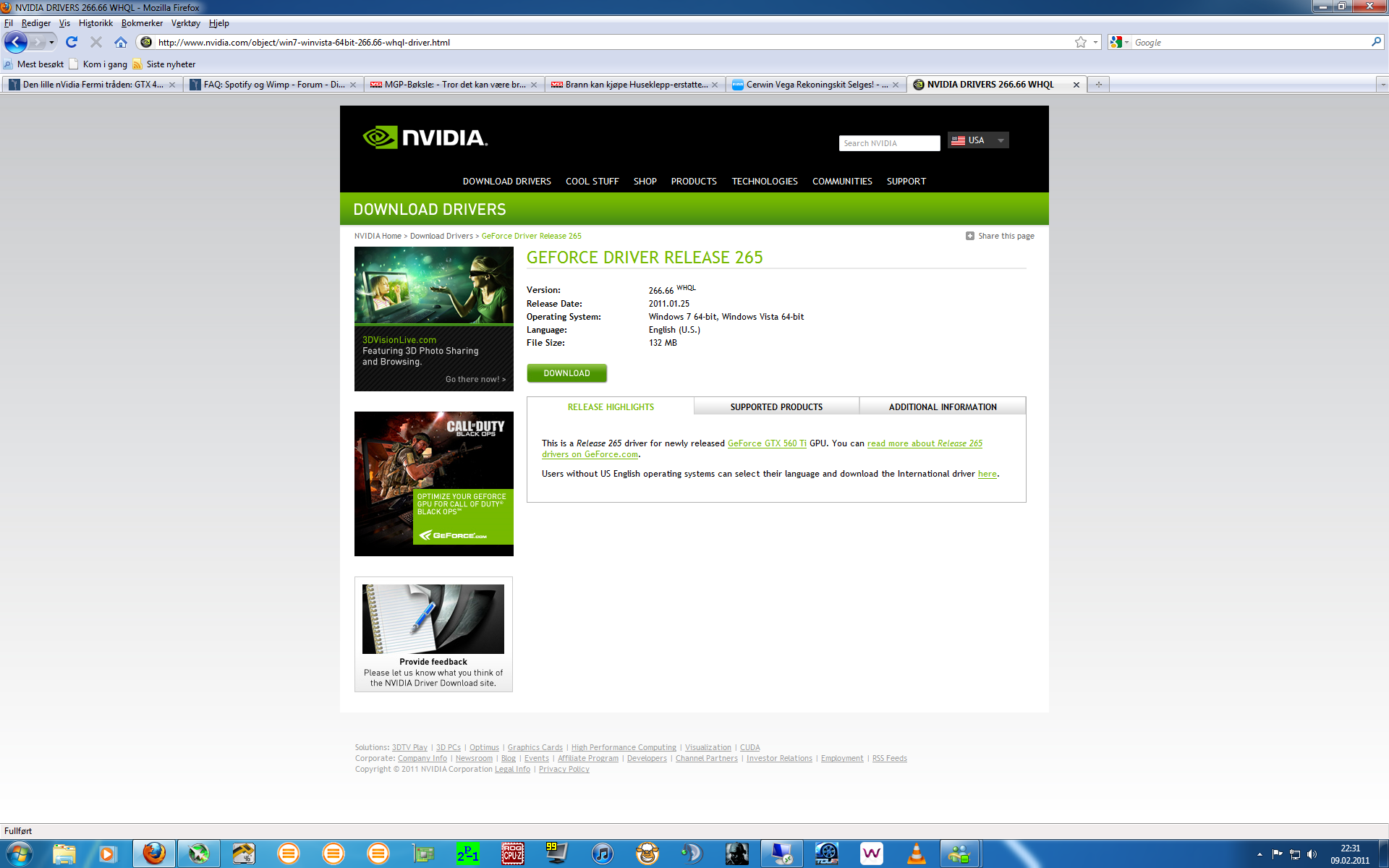Click the forward navigation arrow

click(x=38, y=42)
